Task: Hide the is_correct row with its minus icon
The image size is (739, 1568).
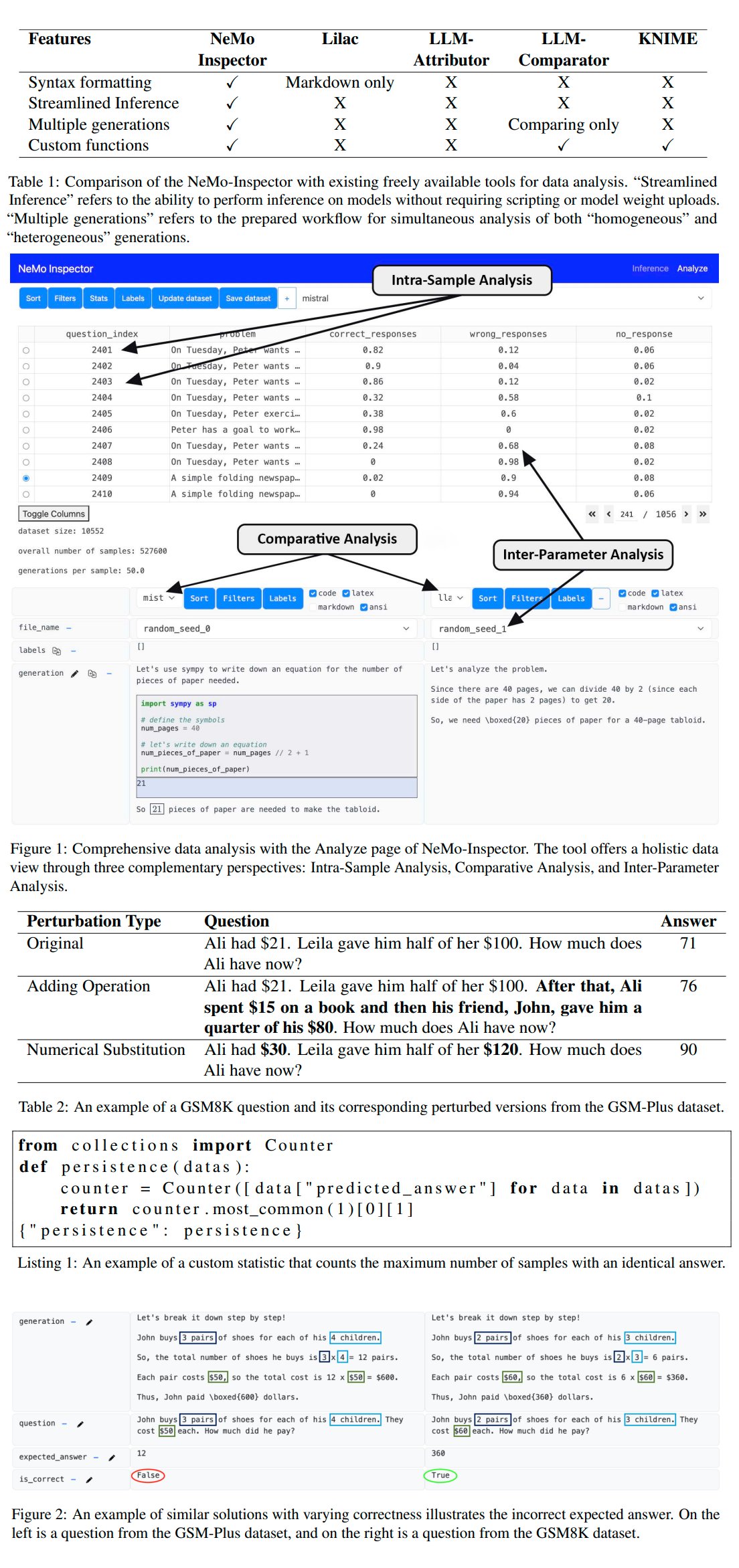Action: point(74,1479)
